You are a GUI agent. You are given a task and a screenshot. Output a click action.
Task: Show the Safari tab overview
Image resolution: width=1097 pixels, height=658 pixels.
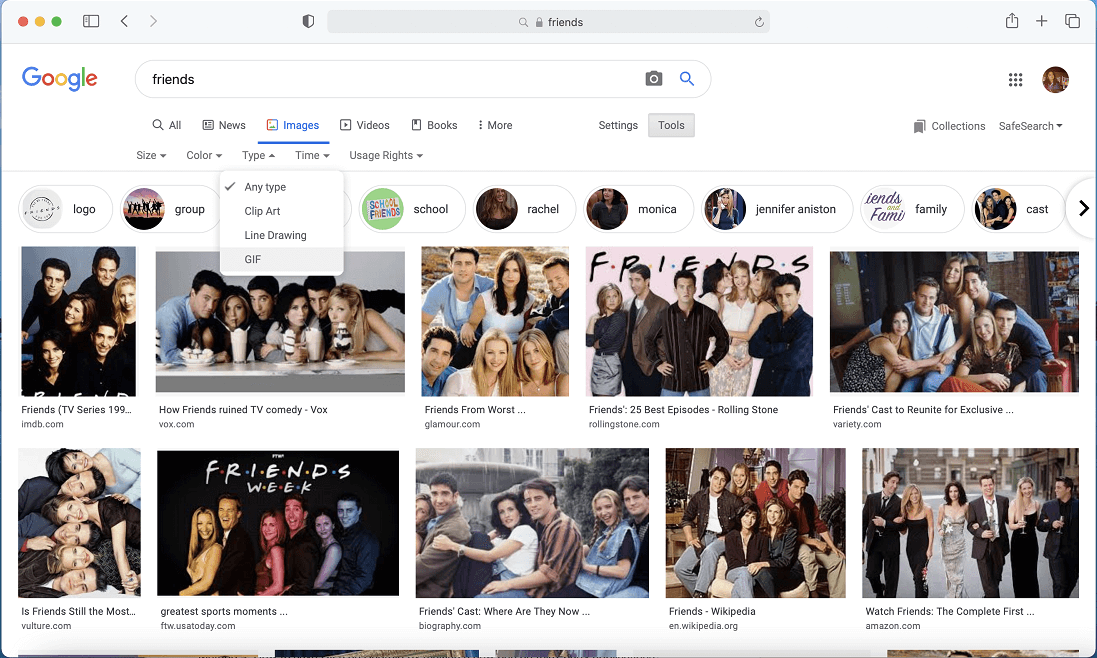1072,21
